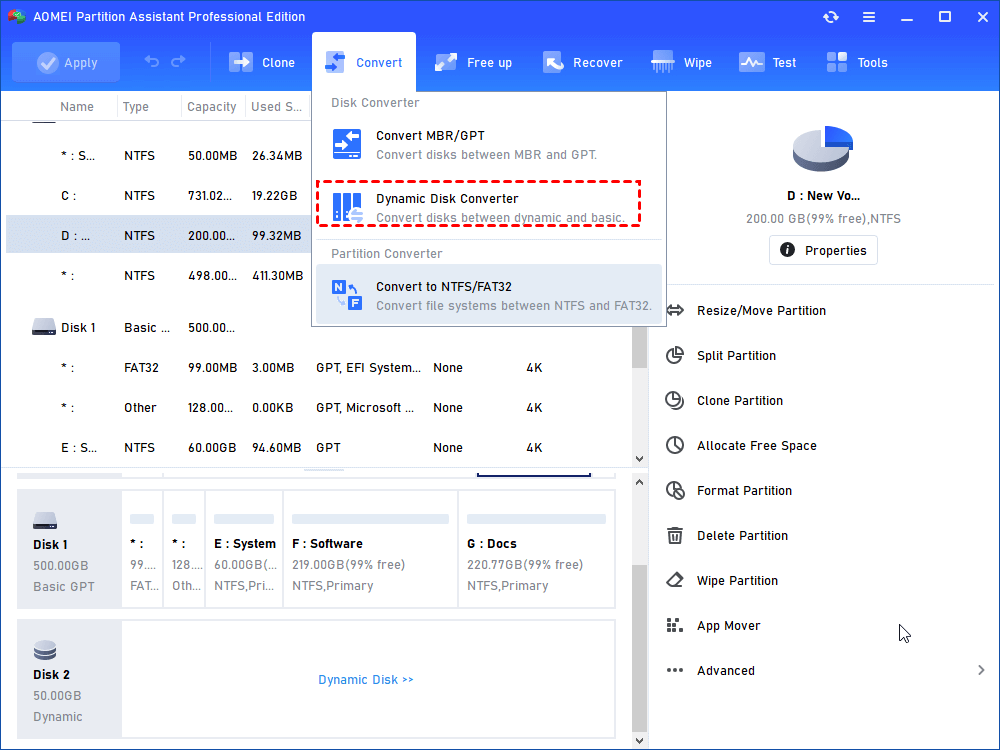This screenshot has width=1000, height=750.
Task: Open the Recover menu
Action: (582, 62)
